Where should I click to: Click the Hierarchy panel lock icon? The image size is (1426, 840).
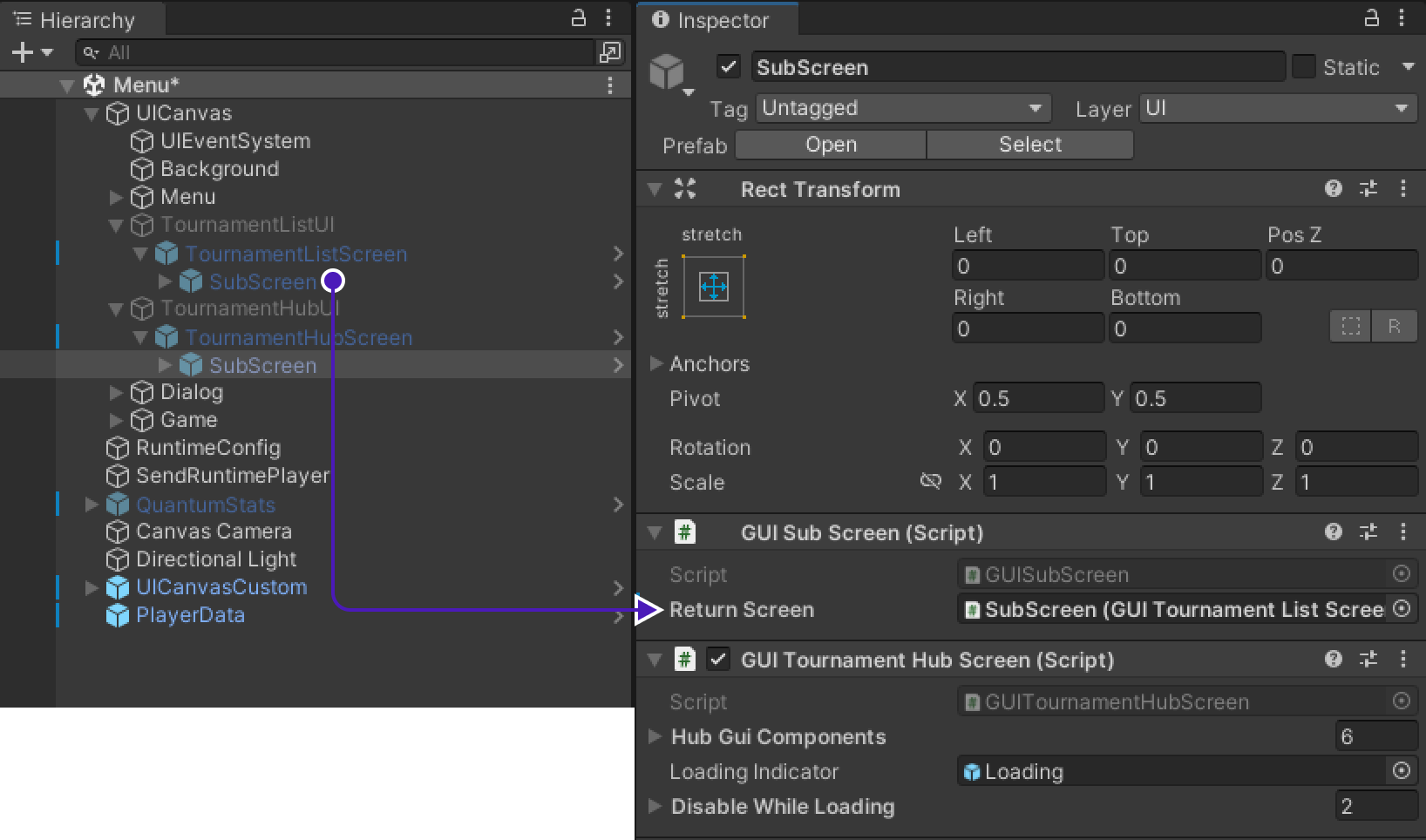(x=578, y=18)
